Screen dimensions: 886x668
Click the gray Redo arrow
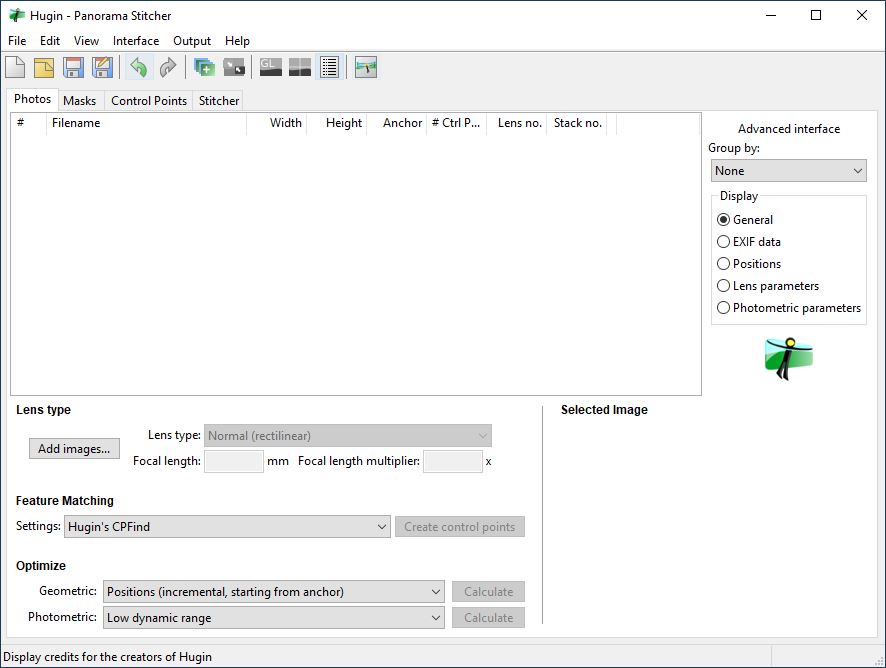tap(168, 67)
